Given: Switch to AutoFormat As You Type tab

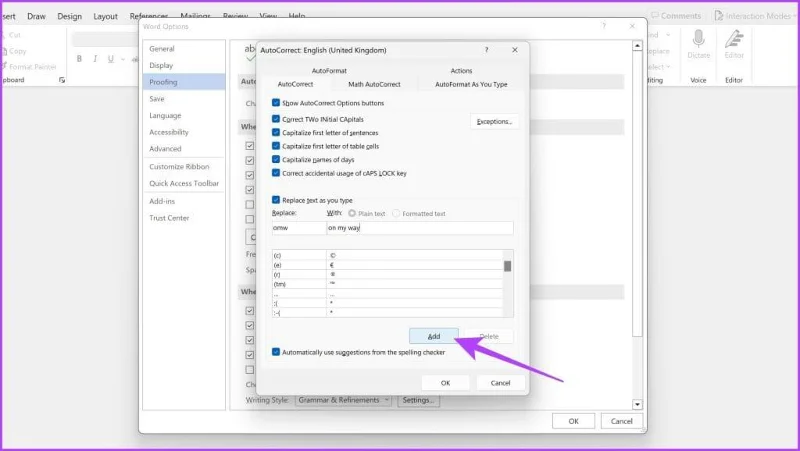Looking at the screenshot, I should pyautogui.click(x=471, y=84).
